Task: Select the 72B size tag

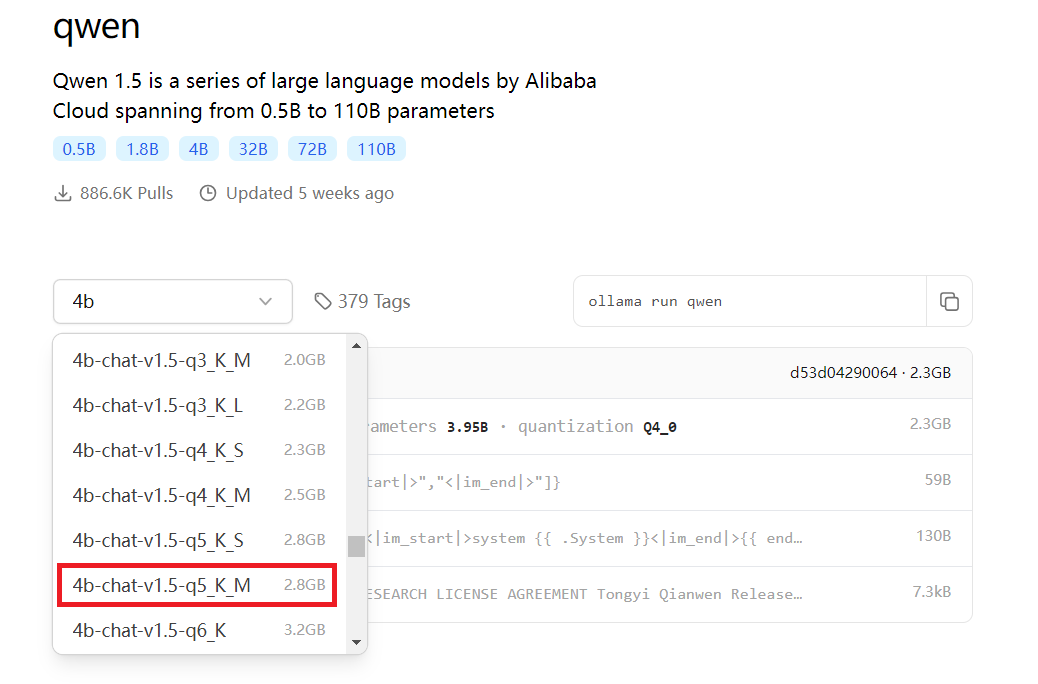Action: click(x=312, y=149)
